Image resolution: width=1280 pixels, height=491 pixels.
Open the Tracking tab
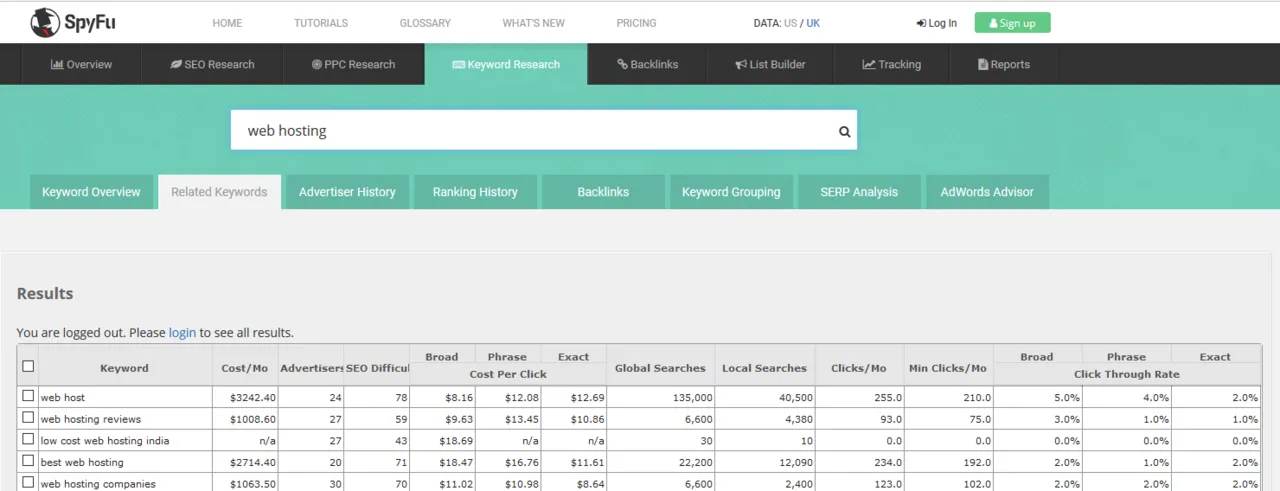892,64
